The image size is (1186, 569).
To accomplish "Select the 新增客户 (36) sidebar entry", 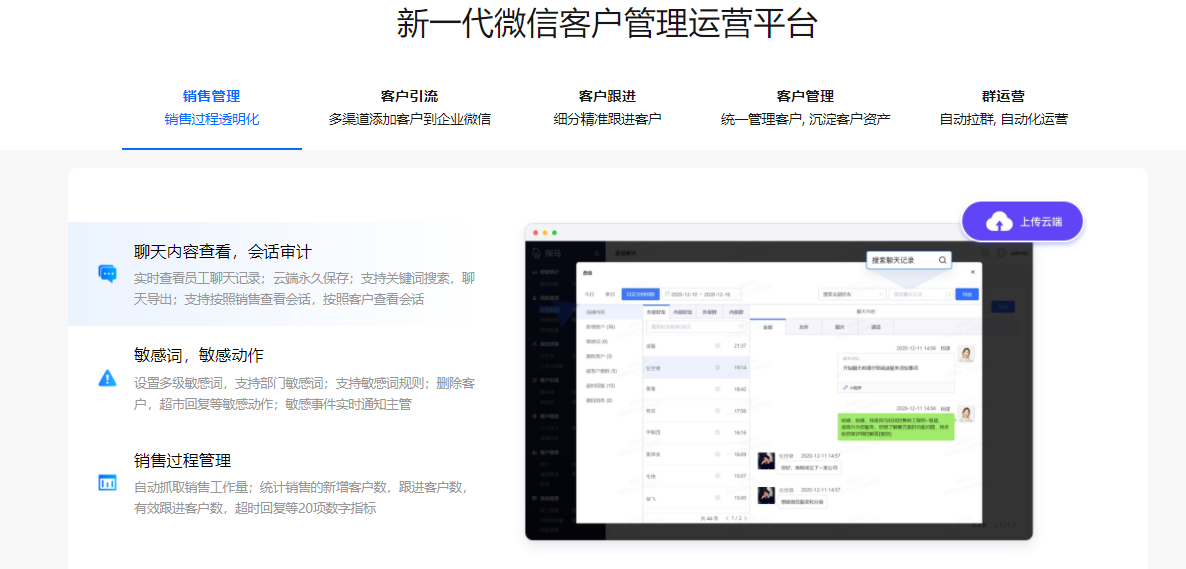I will coord(601,327).
